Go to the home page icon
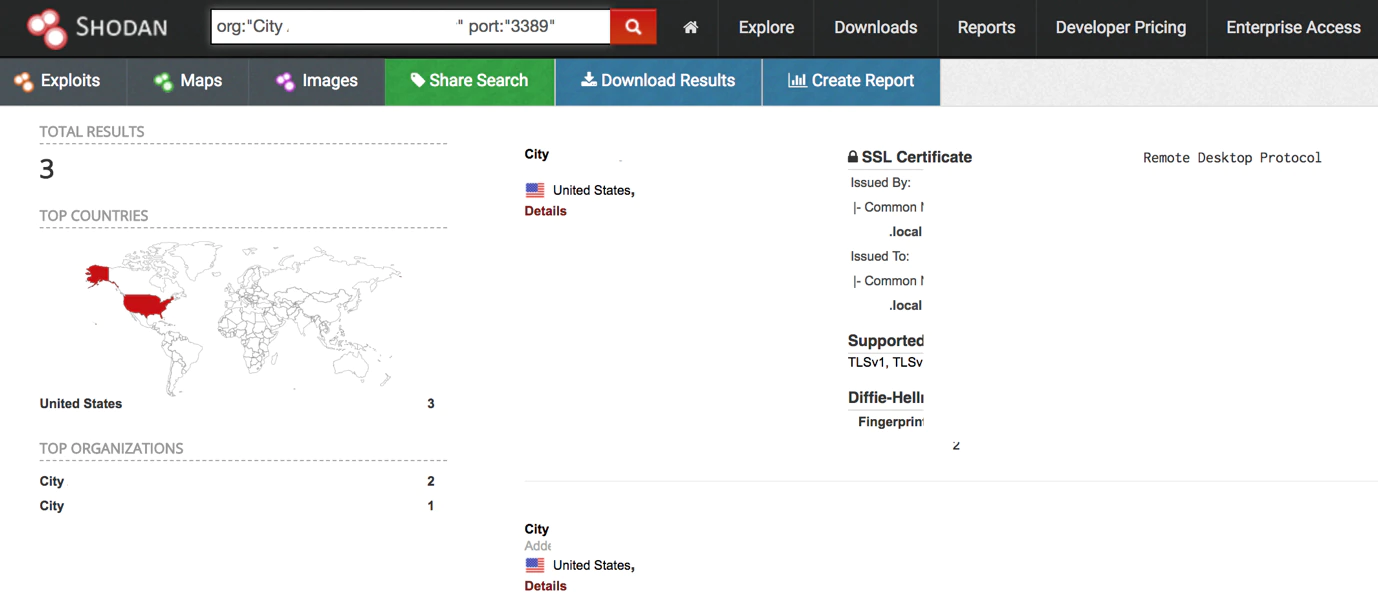This screenshot has width=1378, height=601. point(690,28)
